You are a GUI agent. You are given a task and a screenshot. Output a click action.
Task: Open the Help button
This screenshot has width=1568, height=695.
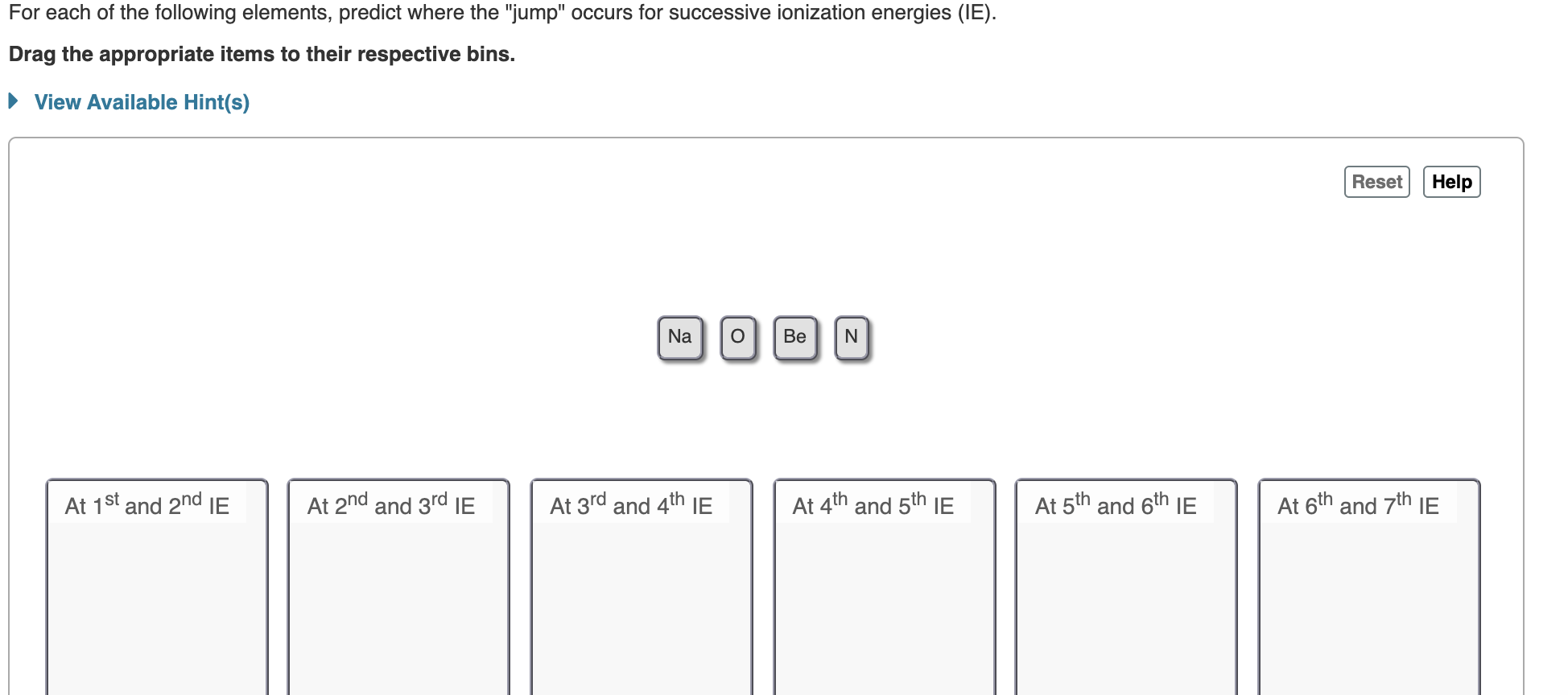(x=1451, y=182)
